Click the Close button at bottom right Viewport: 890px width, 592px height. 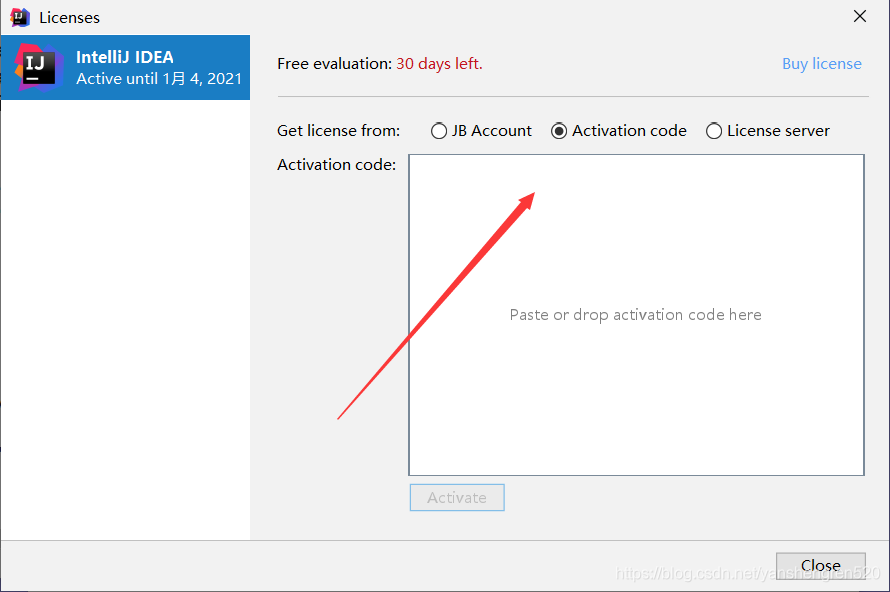coord(820,566)
